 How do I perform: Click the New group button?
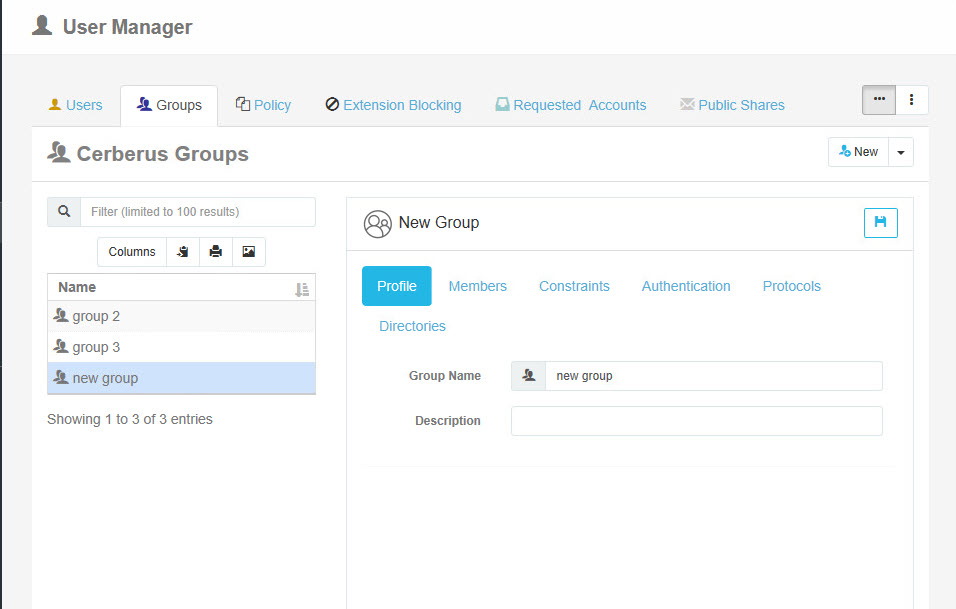(858, 152)
